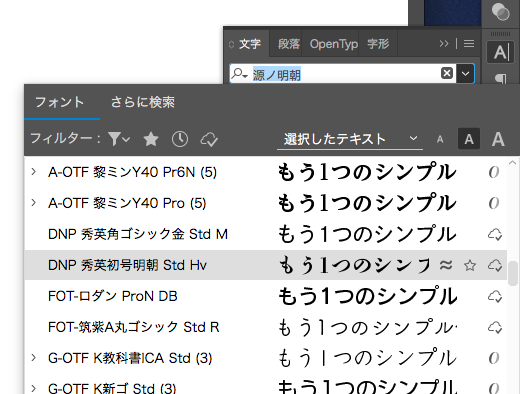Click OpenType icon on K教科書ICA Std row
The image size is (520, 394).
[x=494, y=358]
